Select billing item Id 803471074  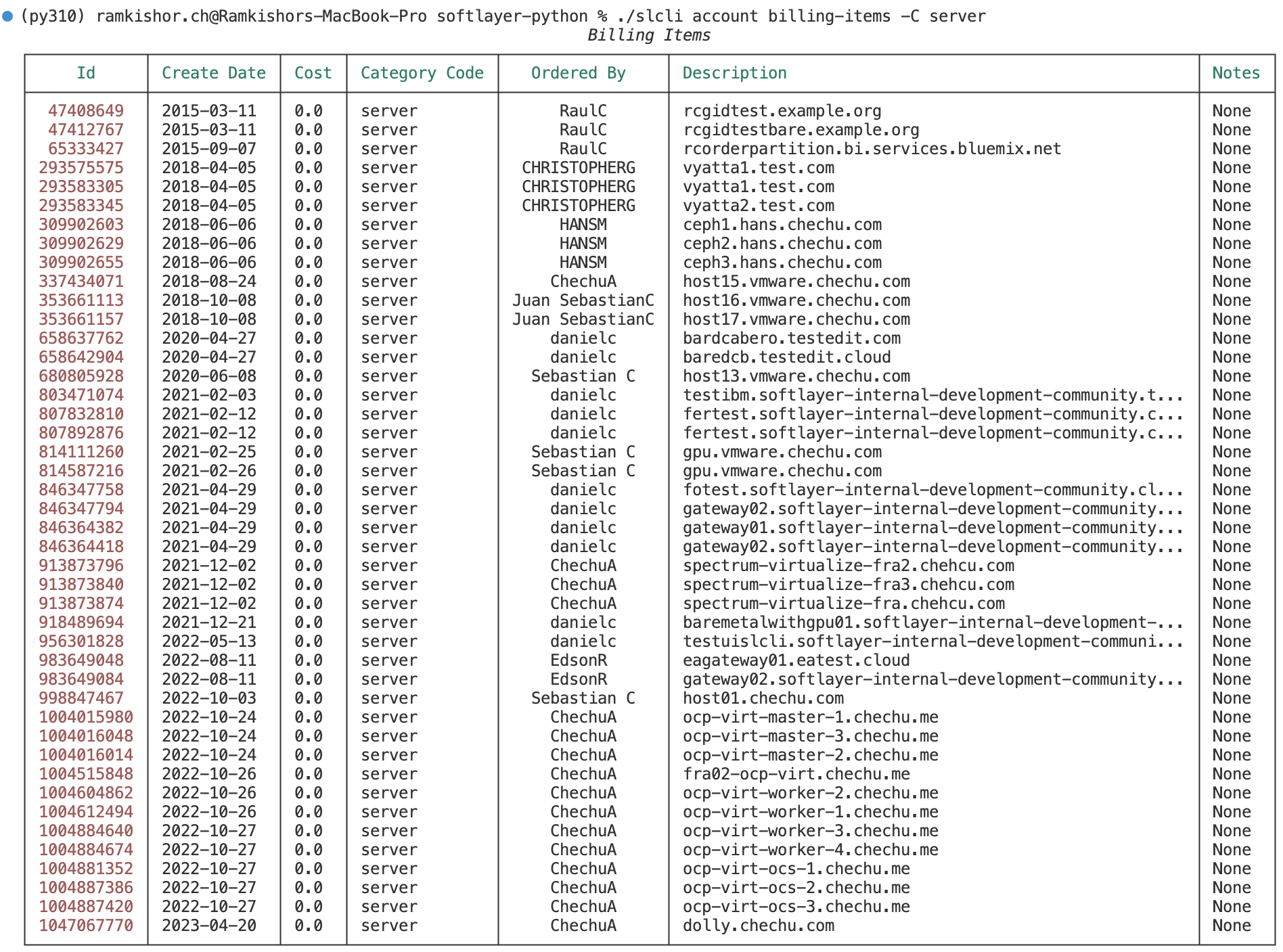(81, 395)
